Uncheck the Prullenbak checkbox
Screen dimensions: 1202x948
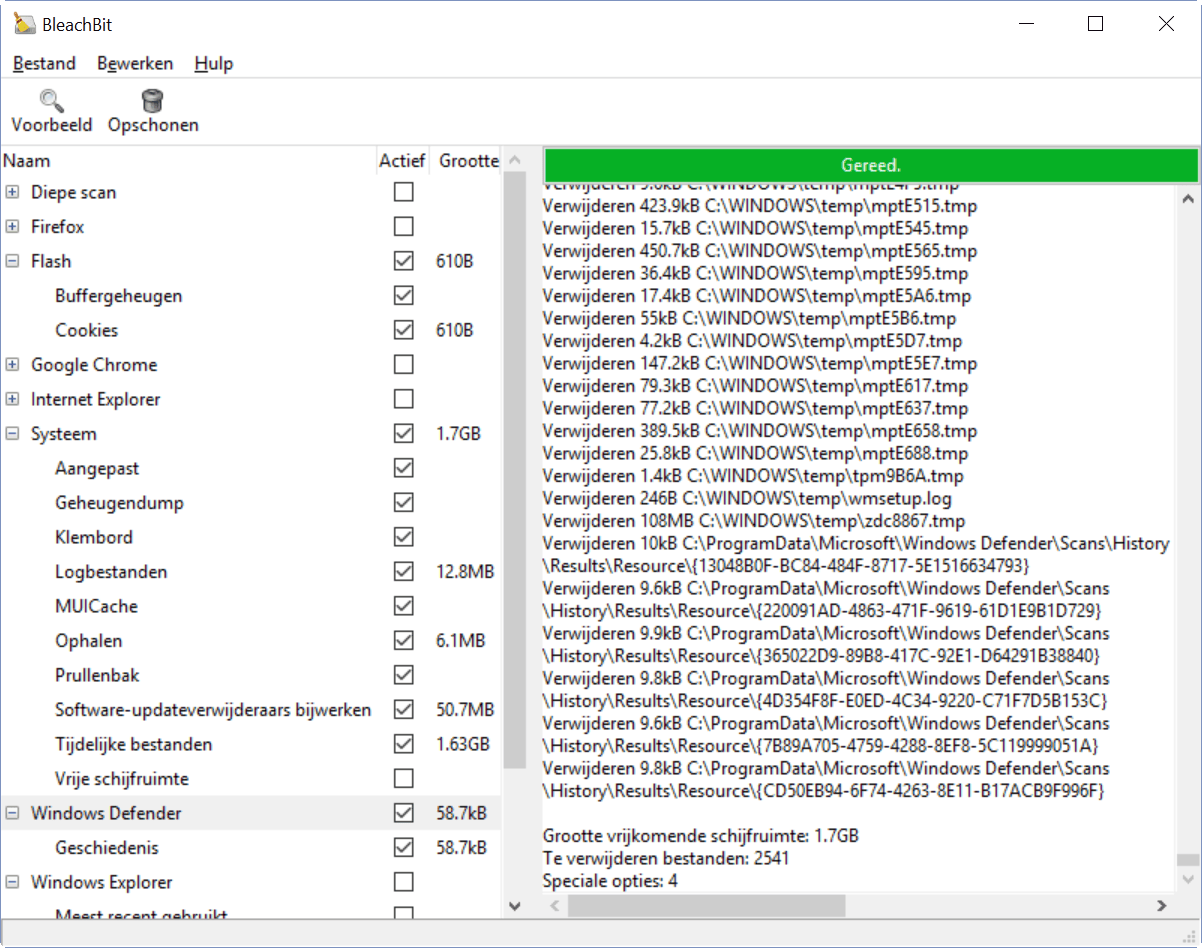click(403, 675)
